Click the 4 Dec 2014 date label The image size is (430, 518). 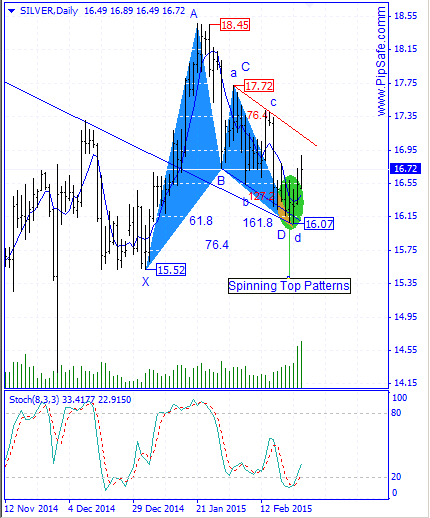pos(92,509)
